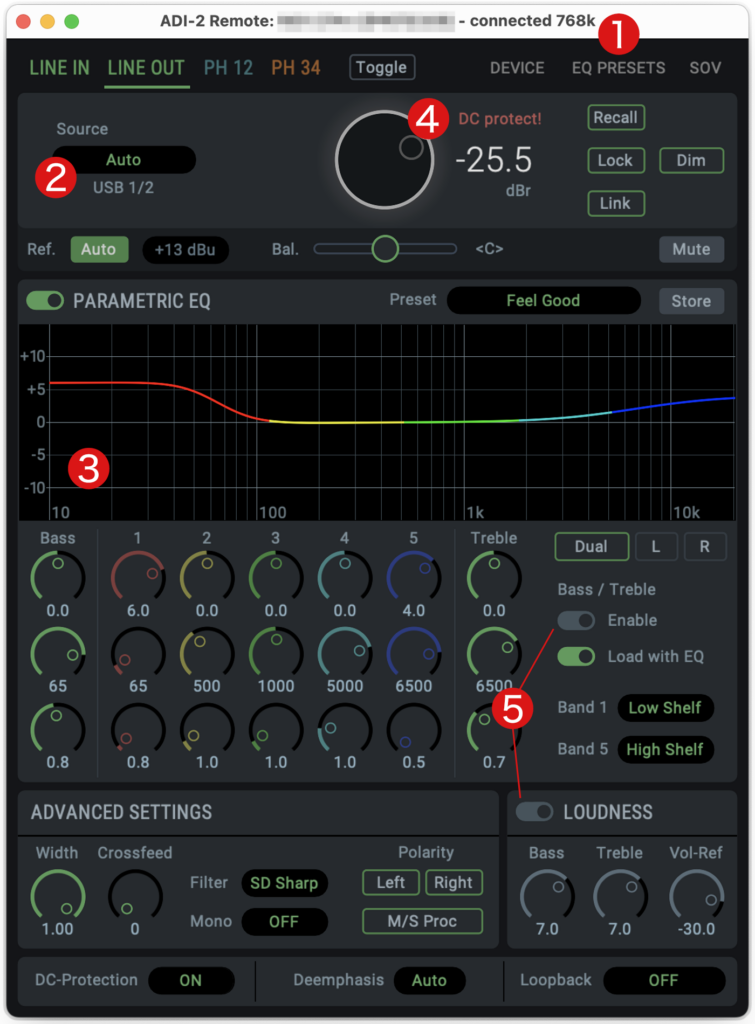Open the DEVICE page

pos(517,68)
